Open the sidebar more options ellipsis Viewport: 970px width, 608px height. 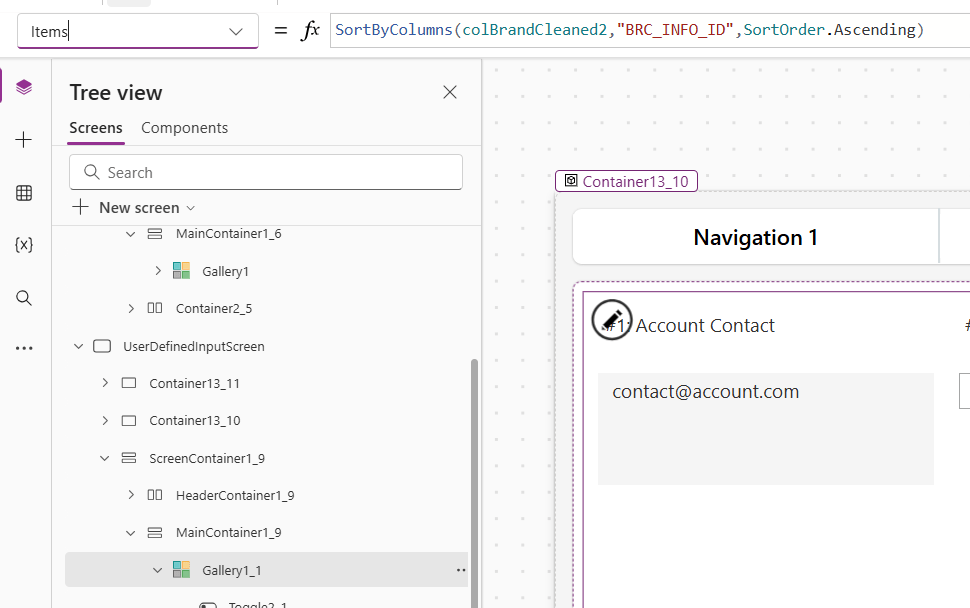[x=24, y=349]
